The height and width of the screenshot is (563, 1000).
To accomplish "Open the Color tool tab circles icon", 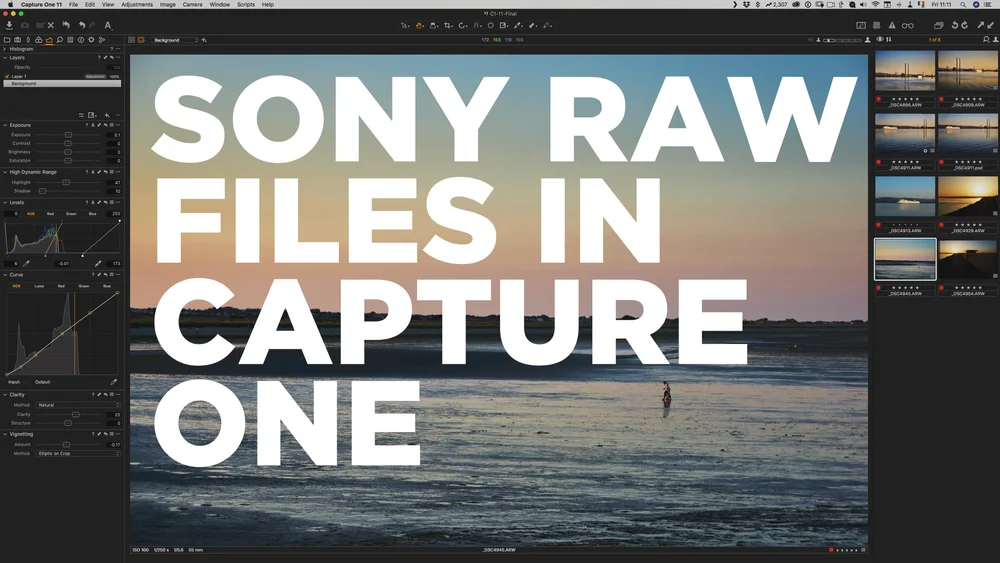I will [x=38, y=40].
